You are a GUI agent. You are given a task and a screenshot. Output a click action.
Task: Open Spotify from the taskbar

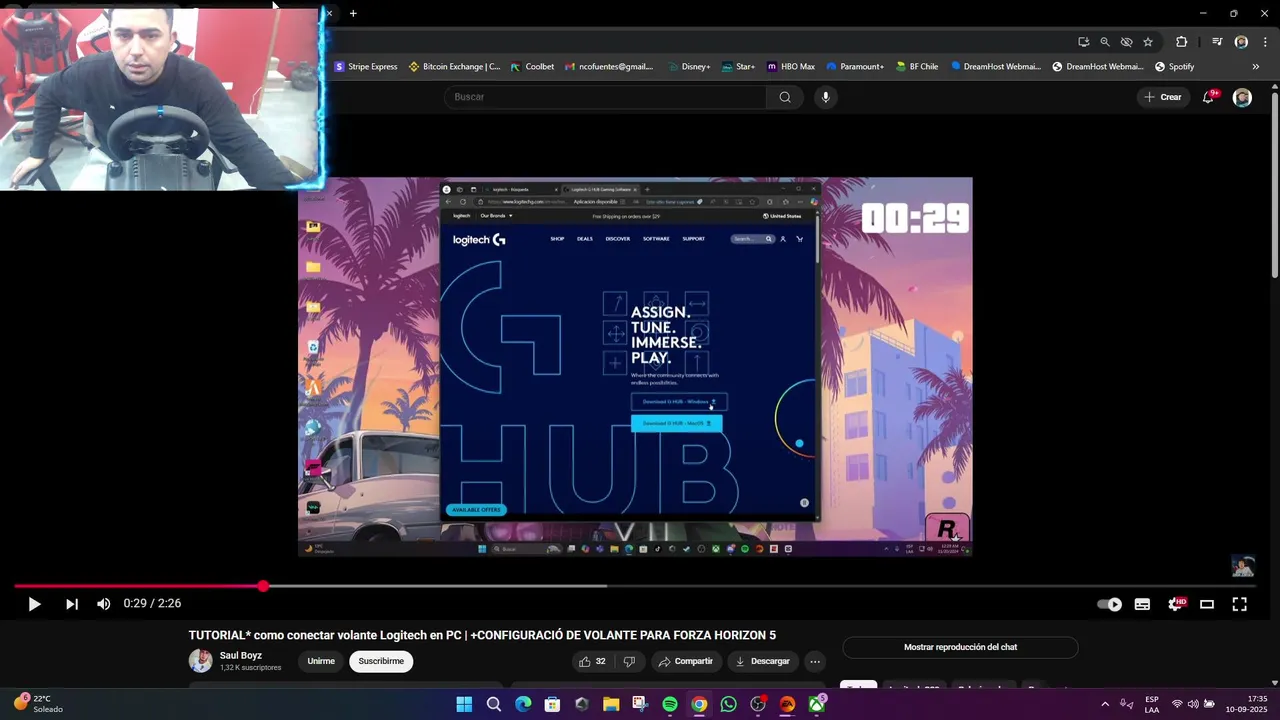coord(670,704)
